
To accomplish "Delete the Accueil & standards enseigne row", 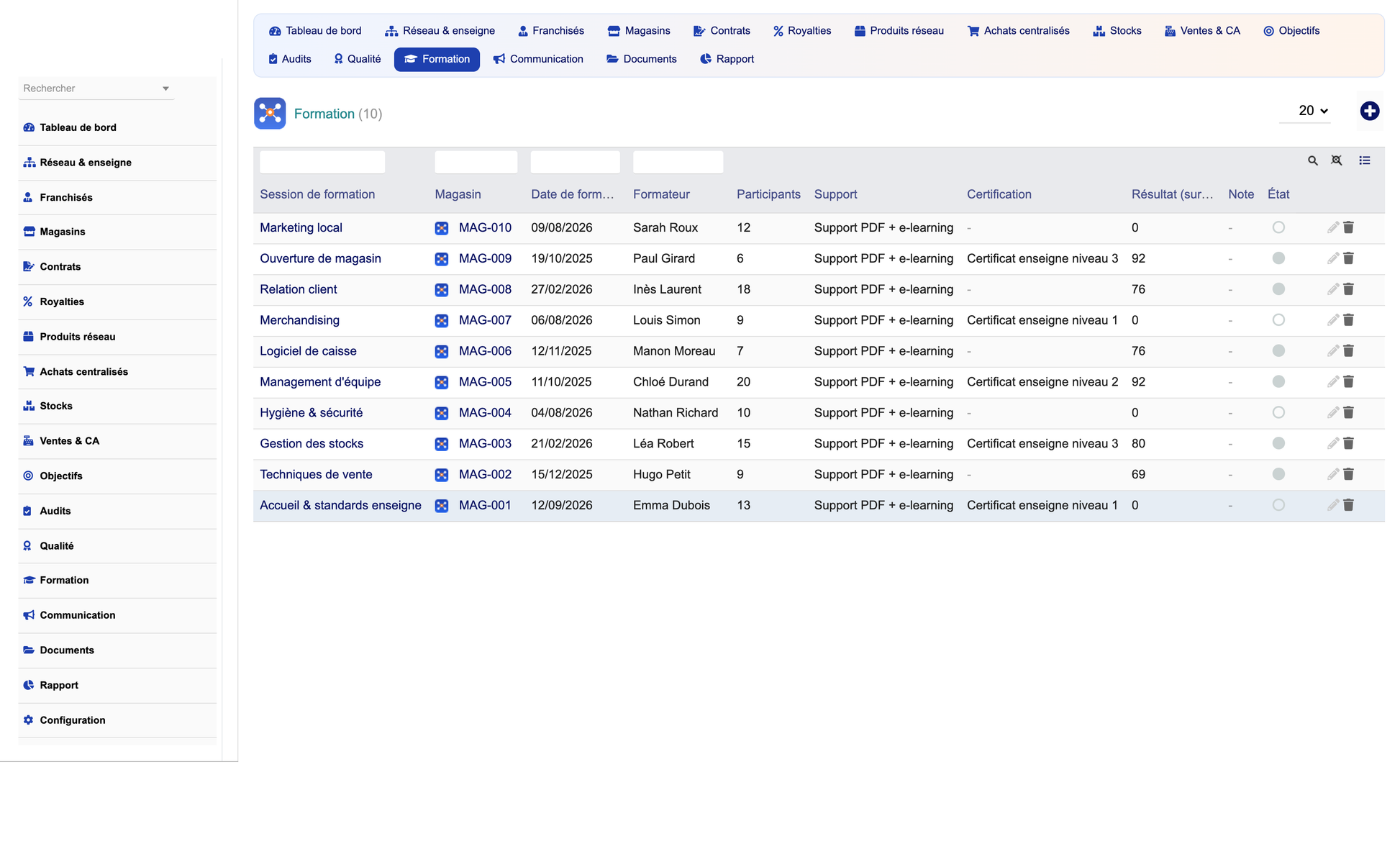I will (1348, 506).
